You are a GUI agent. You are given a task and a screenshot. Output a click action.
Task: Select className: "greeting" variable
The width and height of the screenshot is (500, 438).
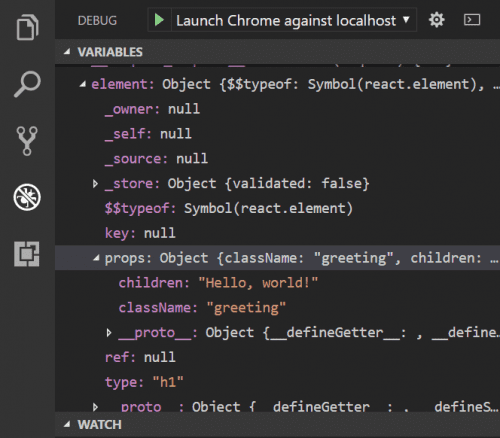277,308
